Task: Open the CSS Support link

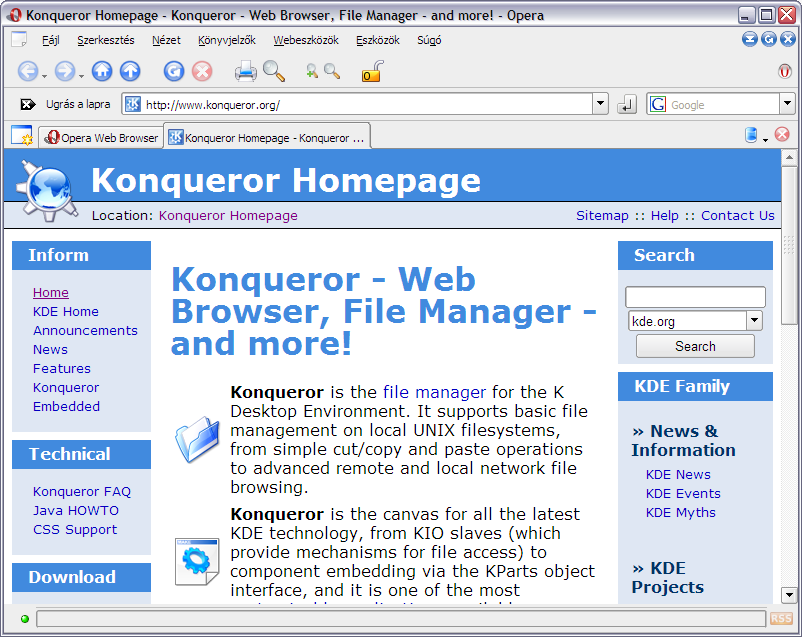Action: (75, 530)
